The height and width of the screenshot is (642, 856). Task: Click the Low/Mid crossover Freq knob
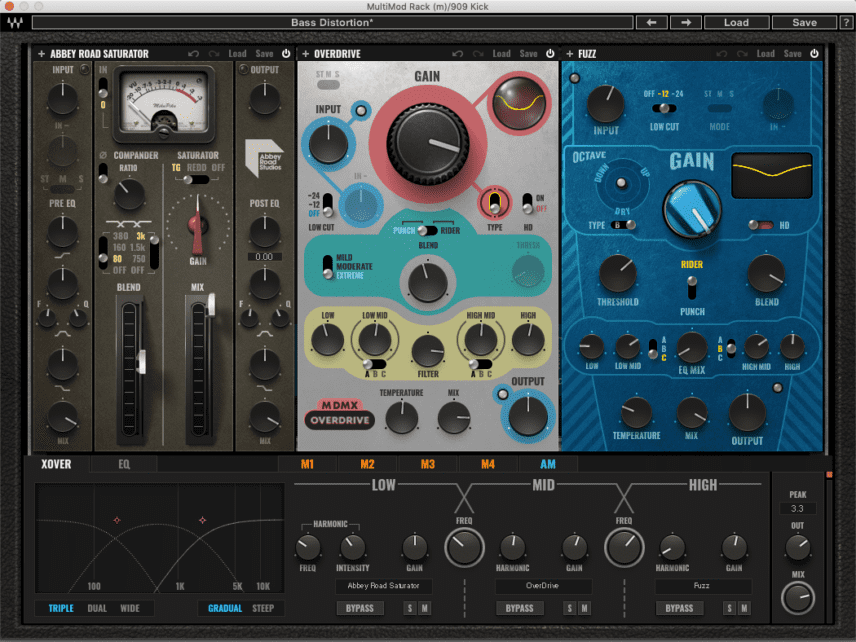pyautogui.click(x=464, y=548)
